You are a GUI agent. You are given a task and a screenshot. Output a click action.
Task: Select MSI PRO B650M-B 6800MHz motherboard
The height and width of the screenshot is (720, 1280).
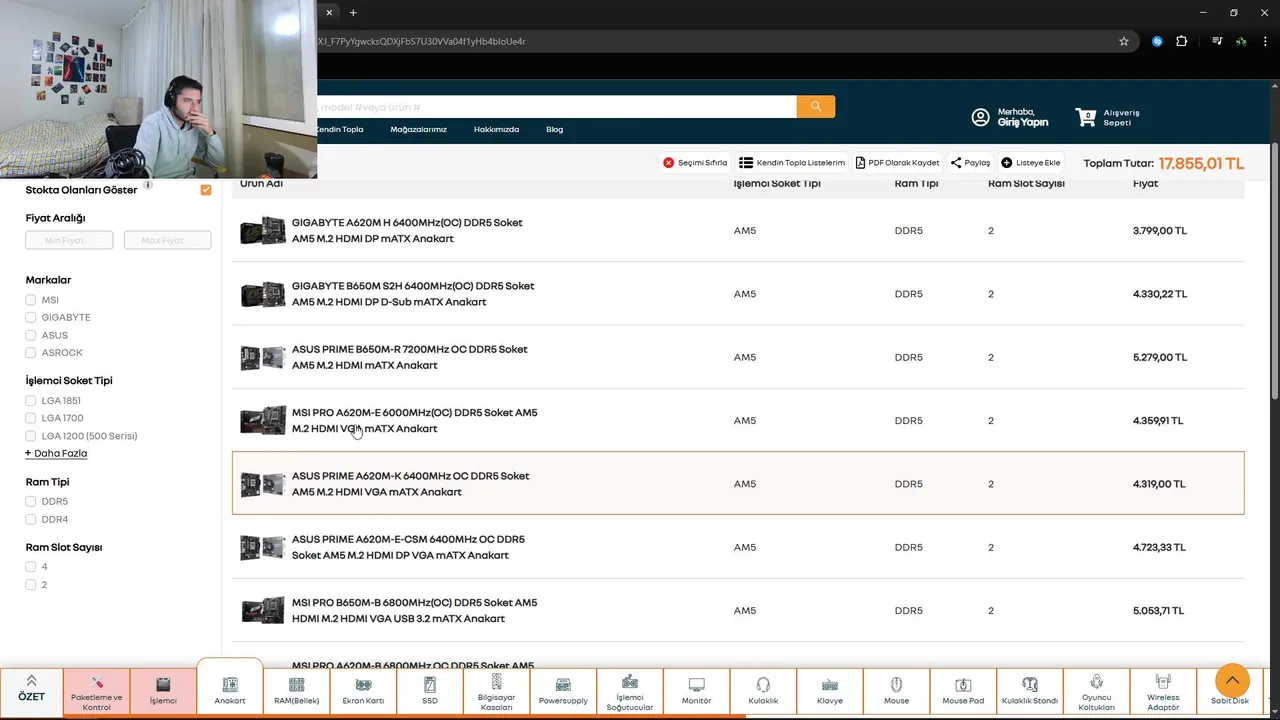tap(738, 610)
